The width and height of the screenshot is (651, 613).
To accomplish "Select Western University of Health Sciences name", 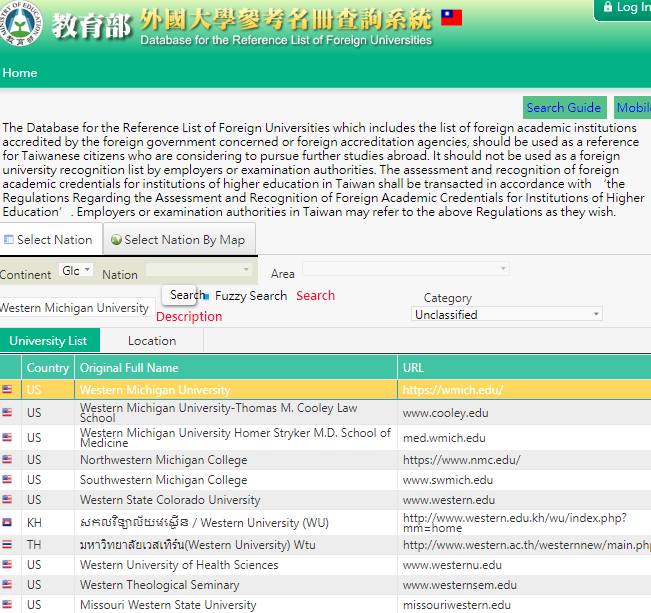I will click(x=179, y=565).
